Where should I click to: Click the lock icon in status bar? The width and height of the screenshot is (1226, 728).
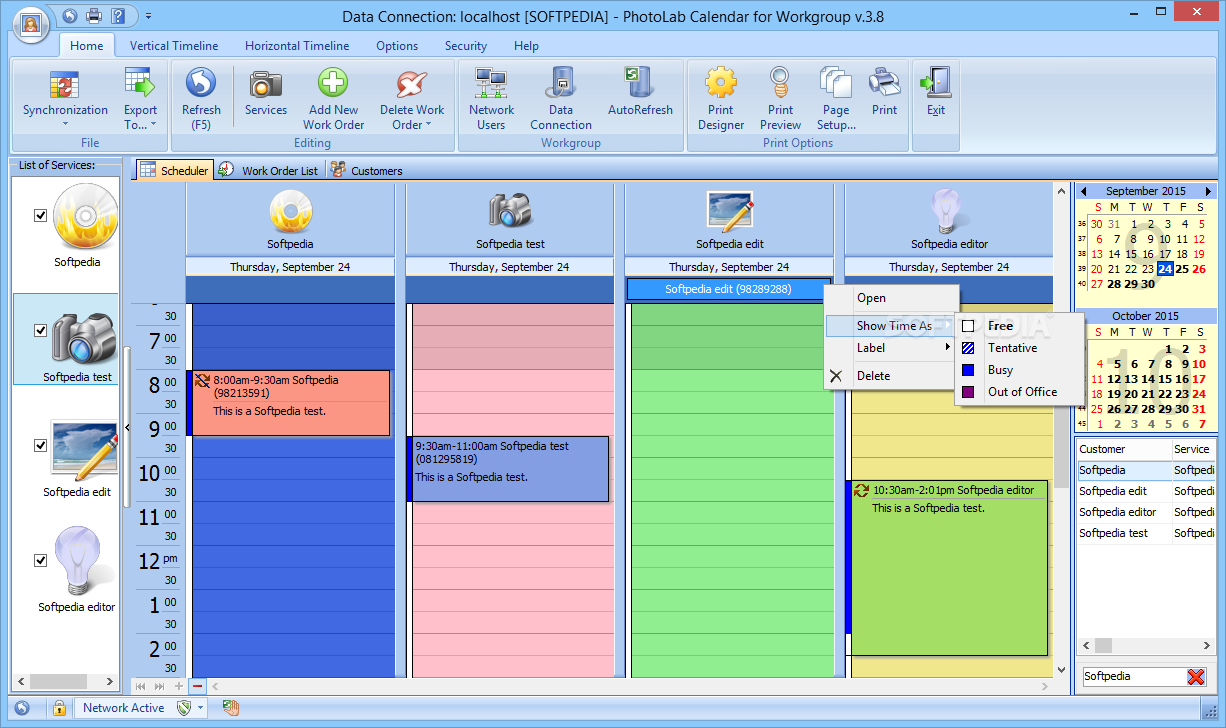pyautogui.click(x=59, y=708)
